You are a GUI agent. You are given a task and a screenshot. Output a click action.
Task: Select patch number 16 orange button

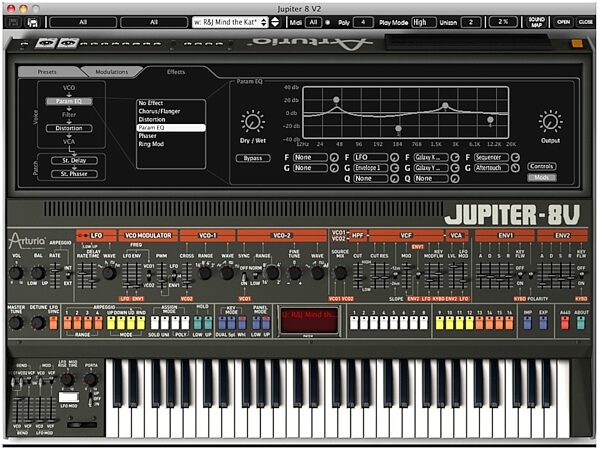coord(509,323)
